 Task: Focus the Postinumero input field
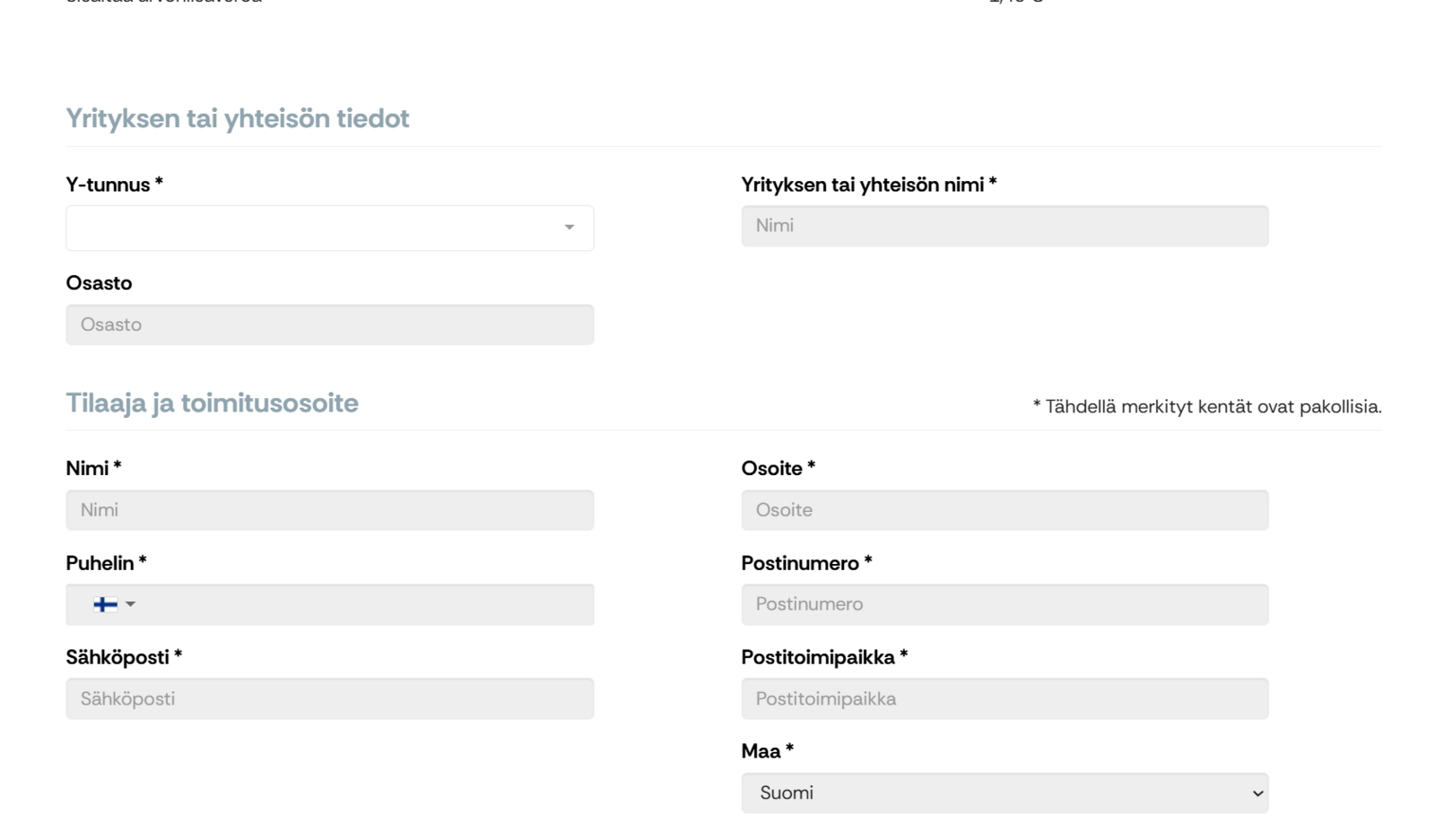[x=1004, y=604]
